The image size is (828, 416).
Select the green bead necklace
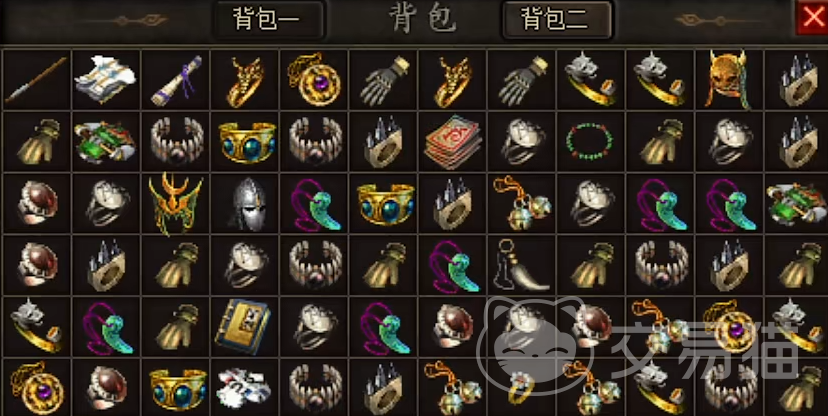[590, 141]
